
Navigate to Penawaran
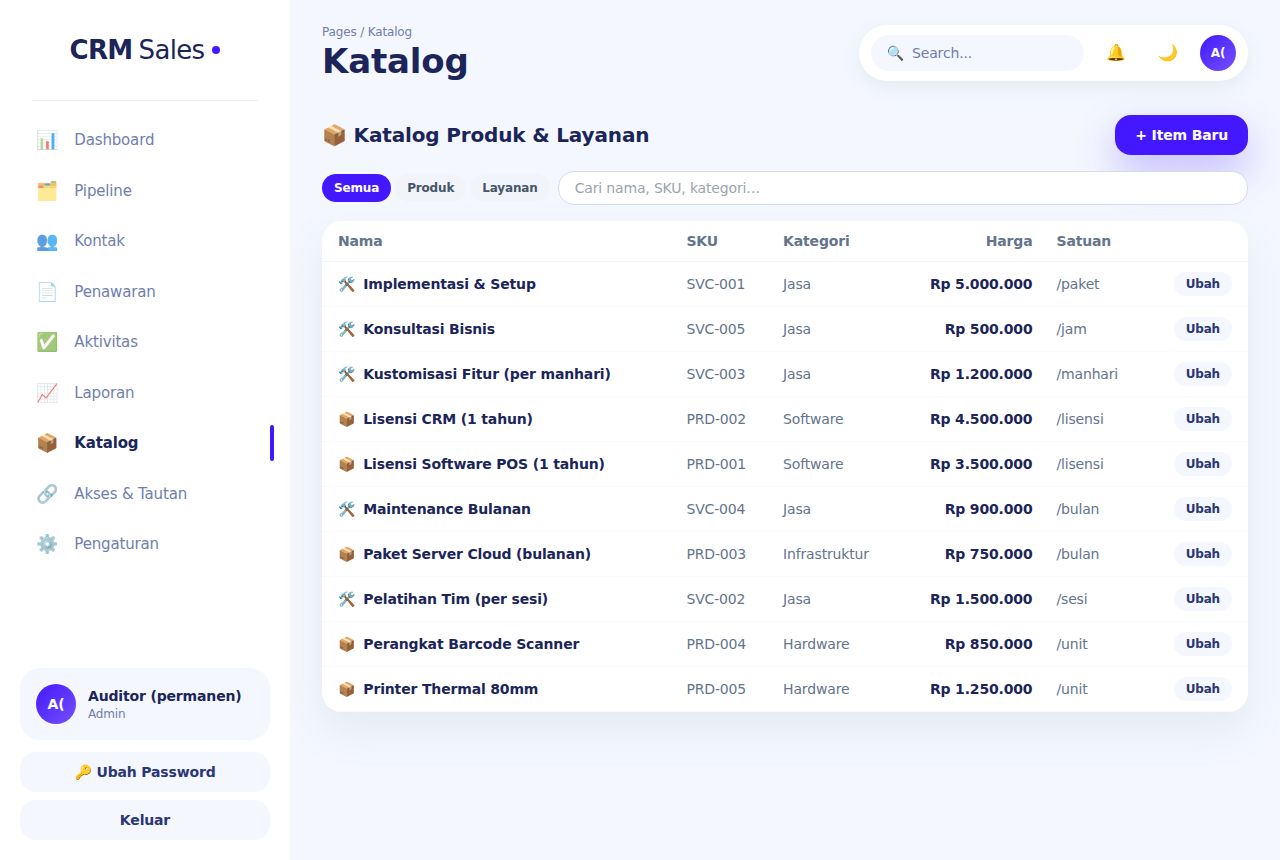point(145,292)
